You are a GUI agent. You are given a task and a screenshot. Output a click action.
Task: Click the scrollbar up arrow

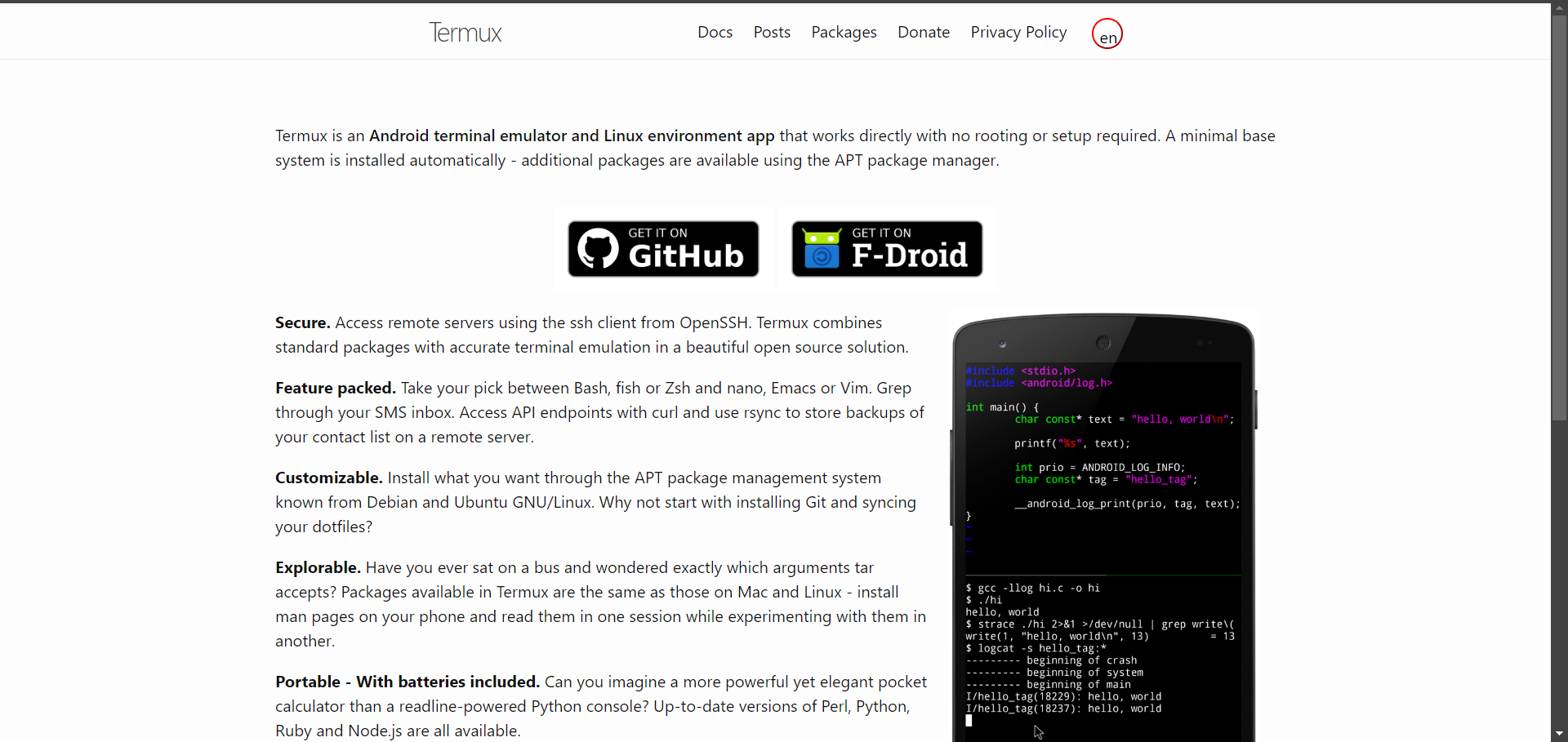click(x=1560, y=8)
